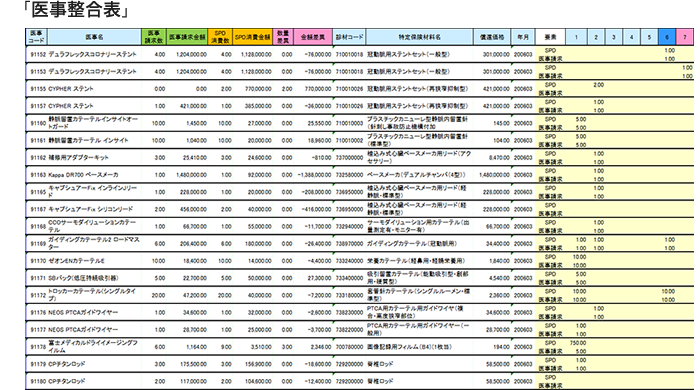The height and width of the screenshot is (390, 700).
Task: Click code cell 91179
Action: [x=38, y=364]
